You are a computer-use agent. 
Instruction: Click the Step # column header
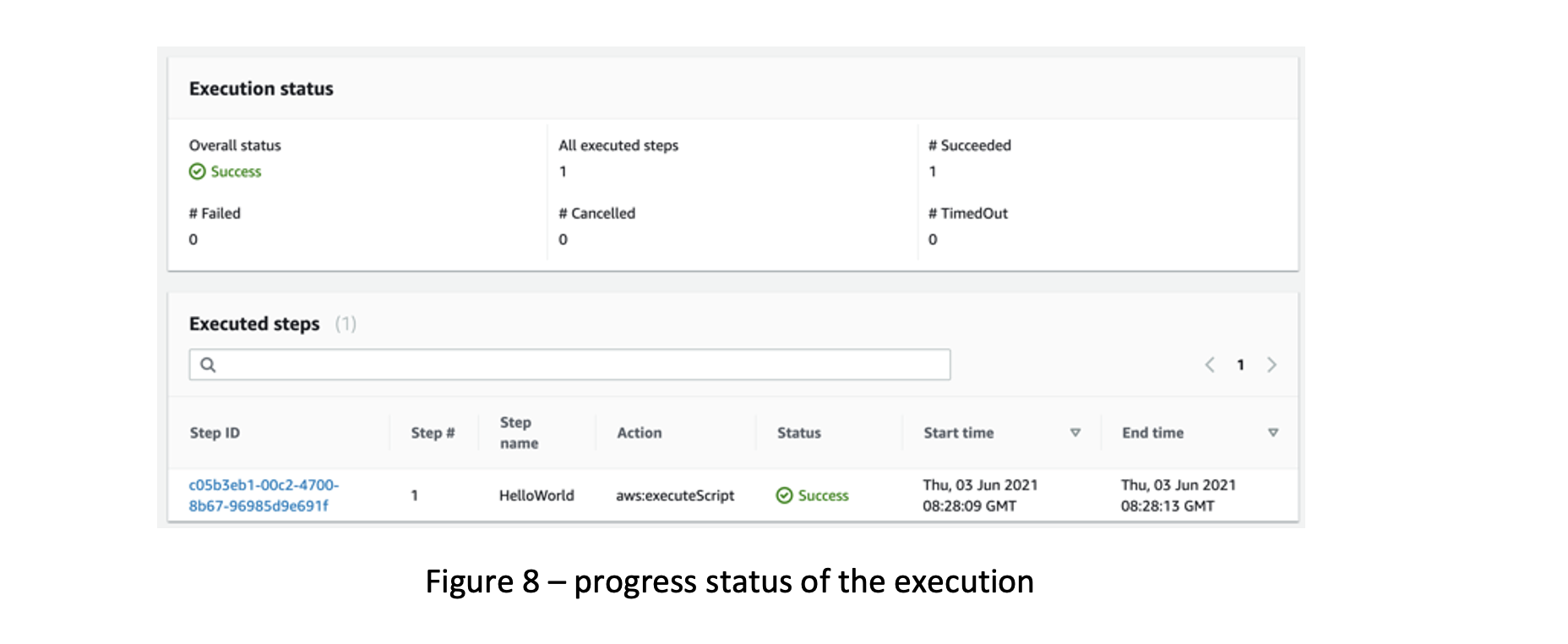(433, 433)
